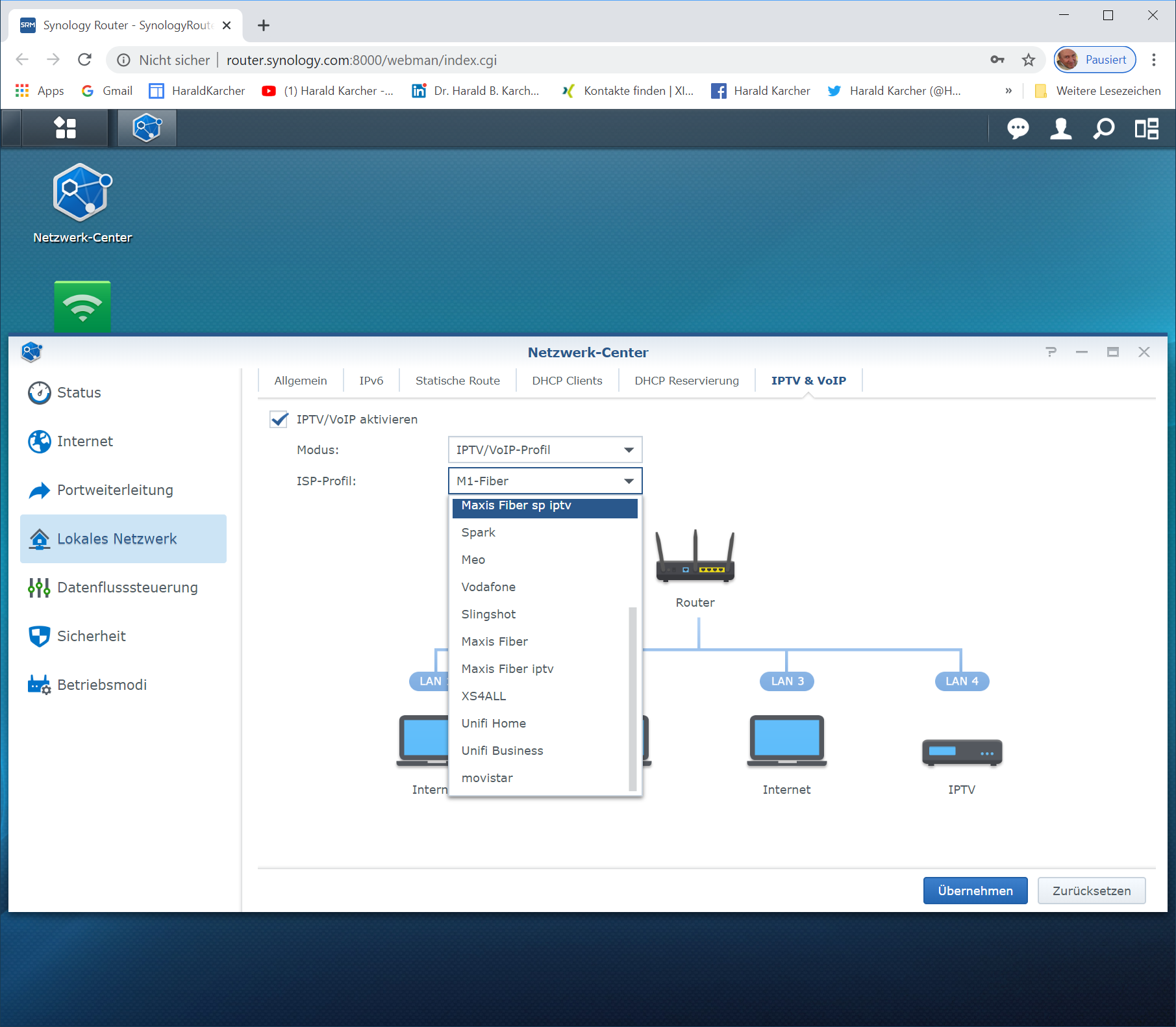
Task: Click the Übernehmen button
Action: [x=975, y=891]
